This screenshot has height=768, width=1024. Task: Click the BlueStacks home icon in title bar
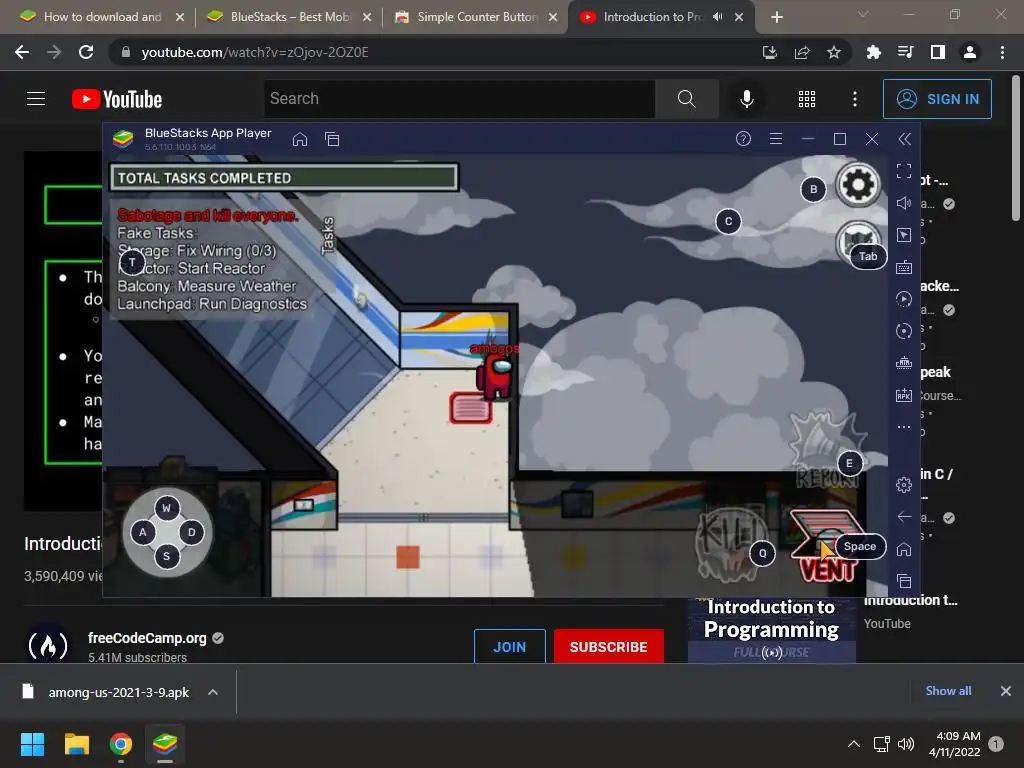[x=300, y=139]
